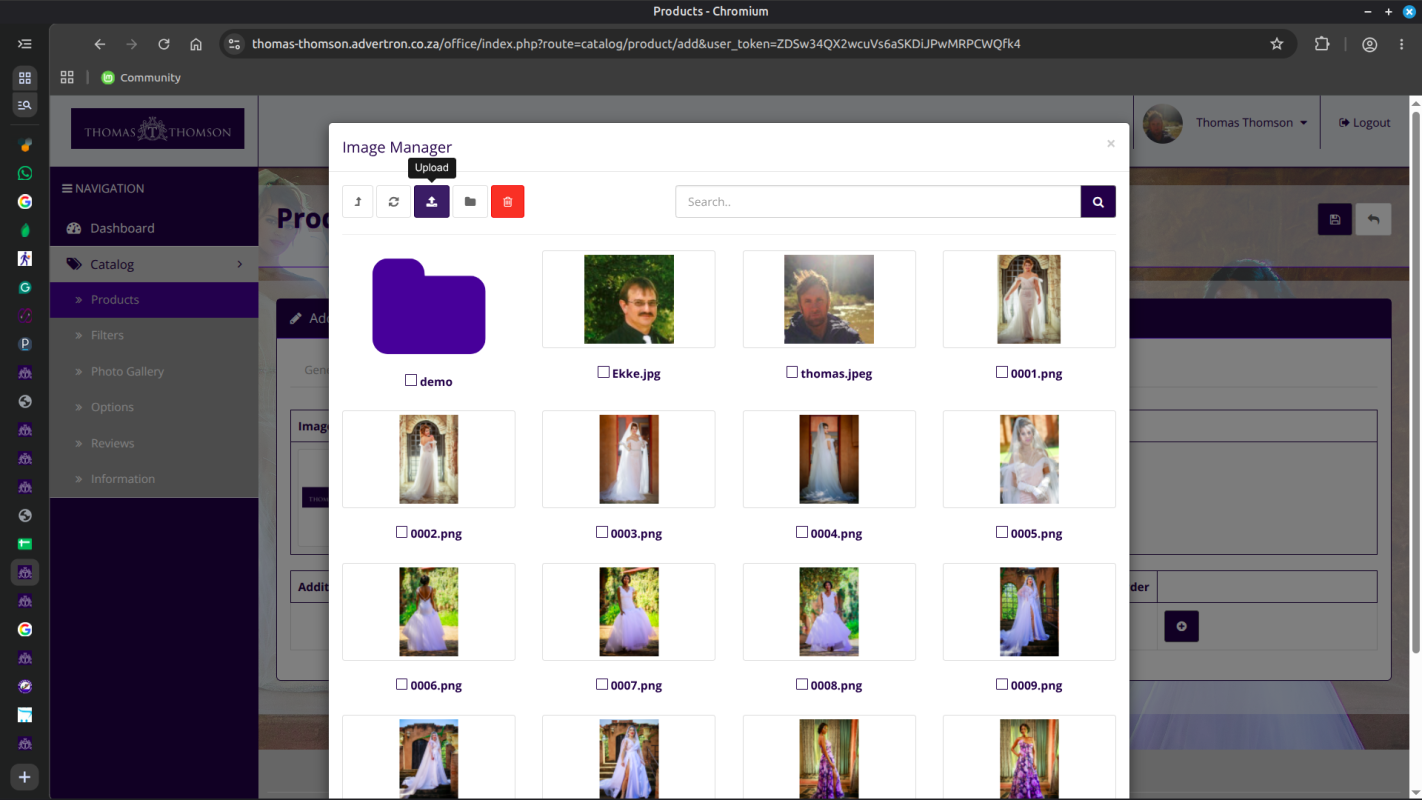The height and width of the screenshot is (800, 1422).
Task: Open the browser extensions puzzle icon
Action: point(1322,44)
